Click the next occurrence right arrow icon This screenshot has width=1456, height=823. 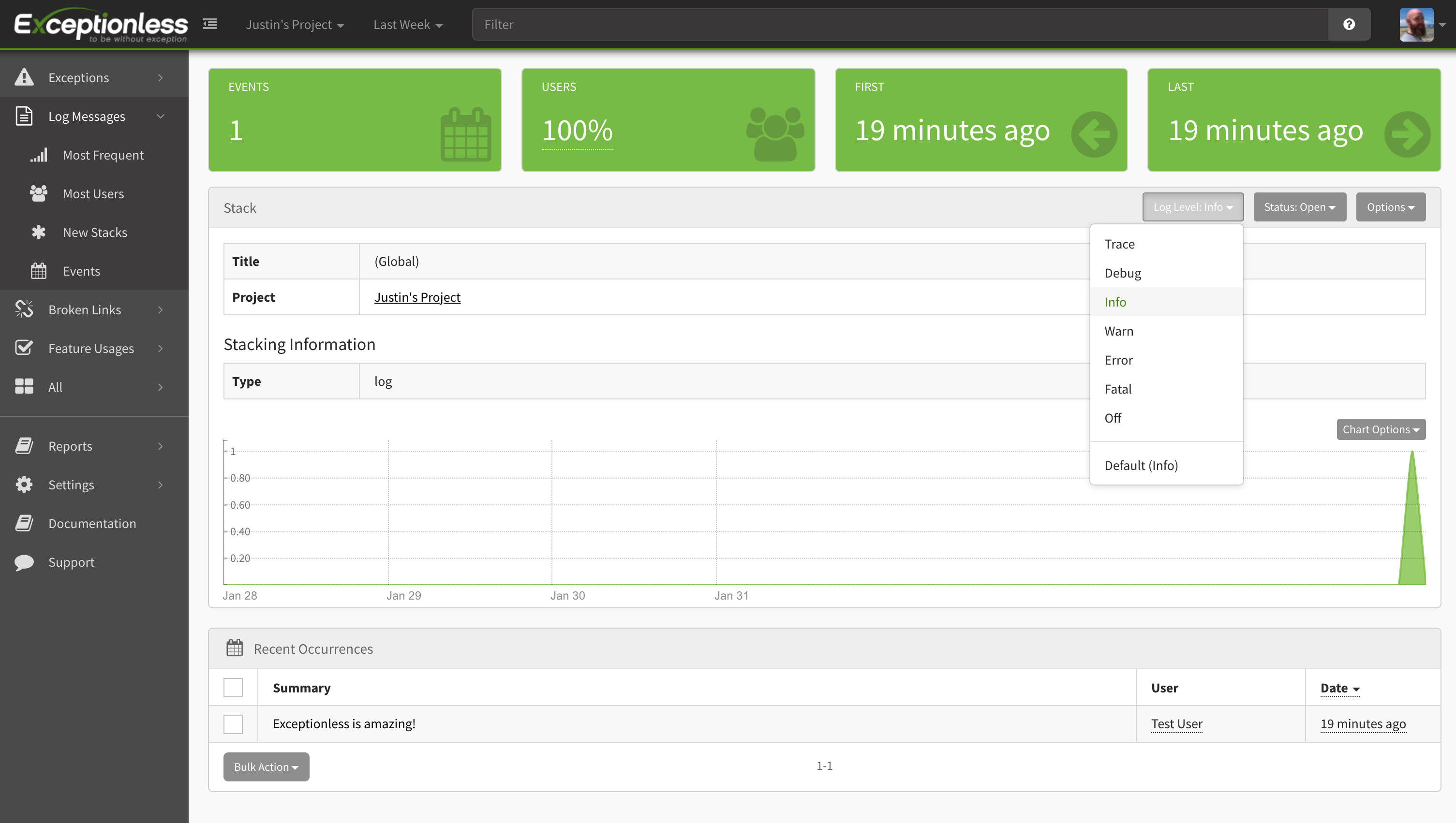1407,134
